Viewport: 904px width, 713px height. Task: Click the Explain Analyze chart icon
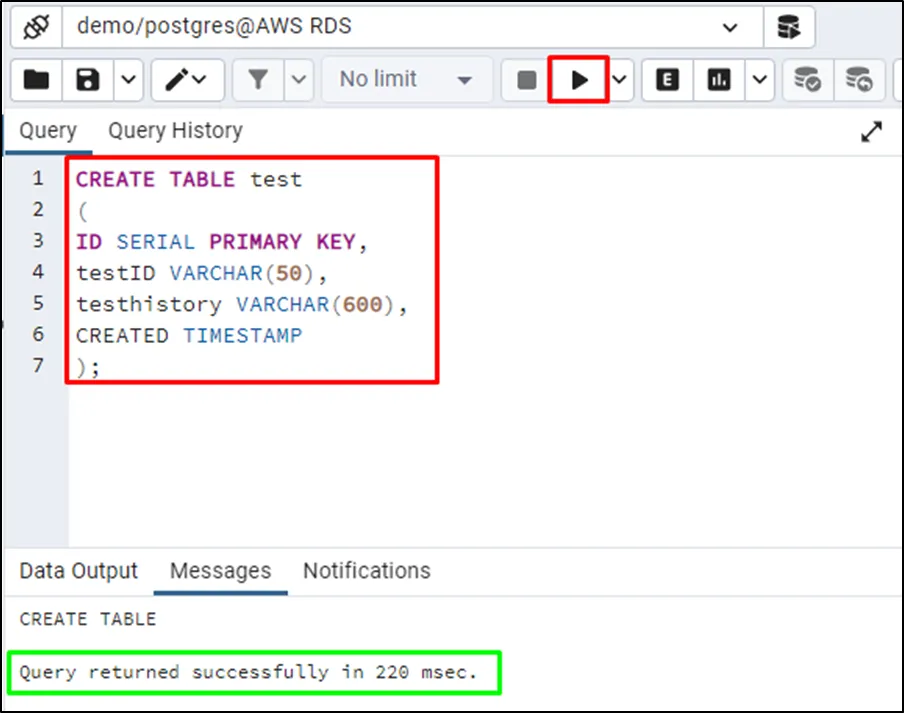(x=719, y=80)
